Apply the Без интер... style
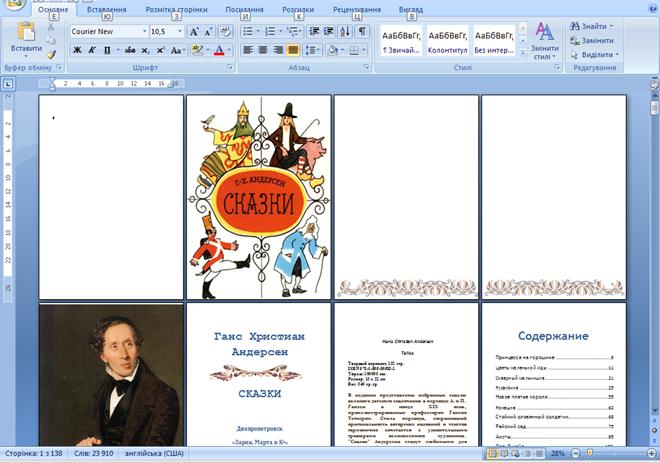660x463 pixels. pos(494,41)
